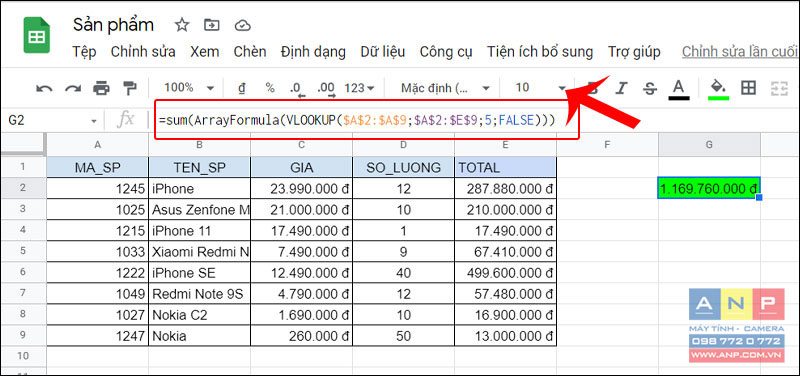Select product code cell 1247

tap(97, 336)
